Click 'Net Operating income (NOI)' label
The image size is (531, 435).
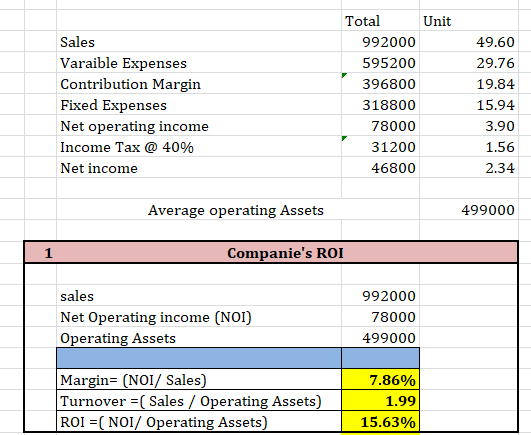(156, 317)
